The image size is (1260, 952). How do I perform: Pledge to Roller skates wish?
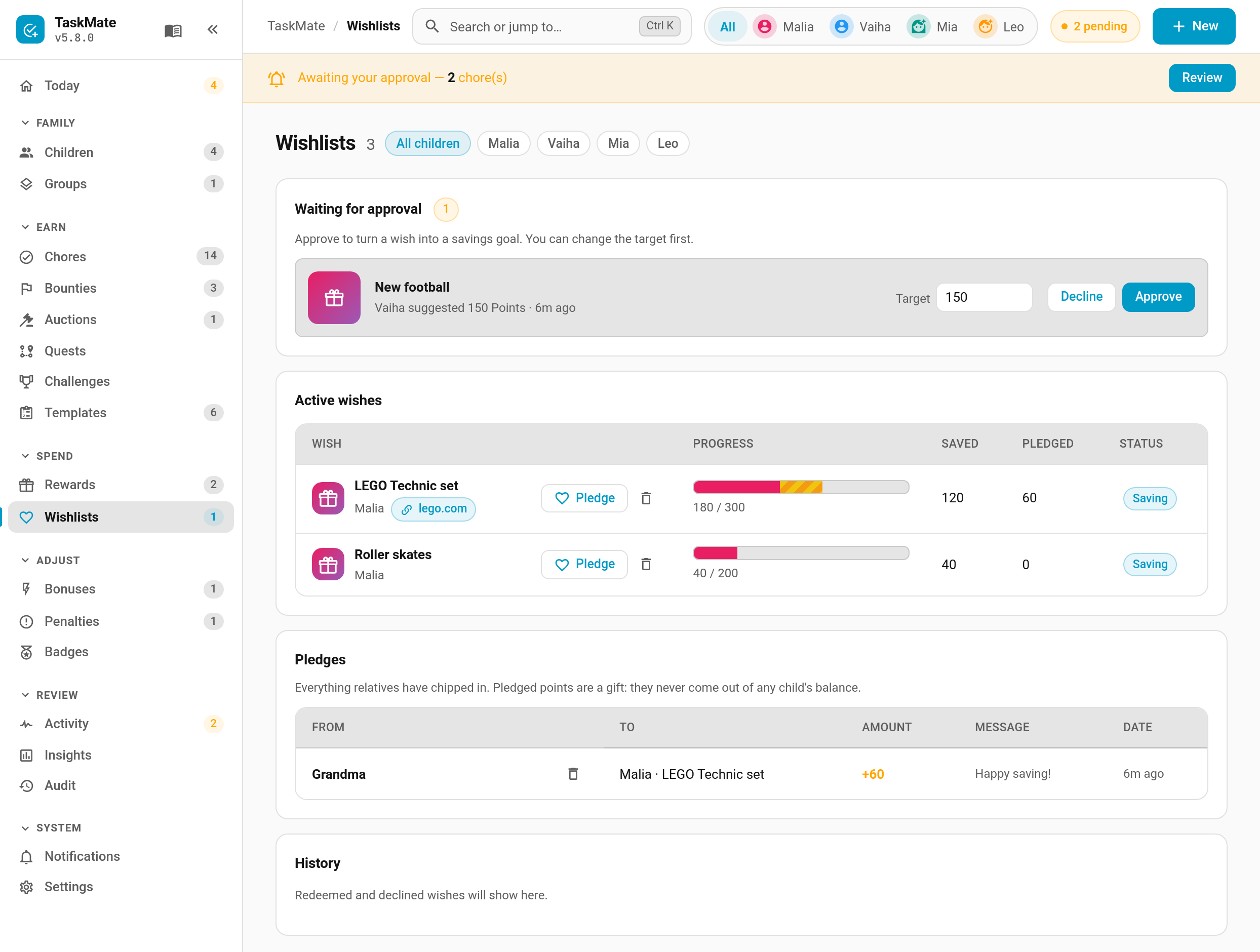[584, 564]
